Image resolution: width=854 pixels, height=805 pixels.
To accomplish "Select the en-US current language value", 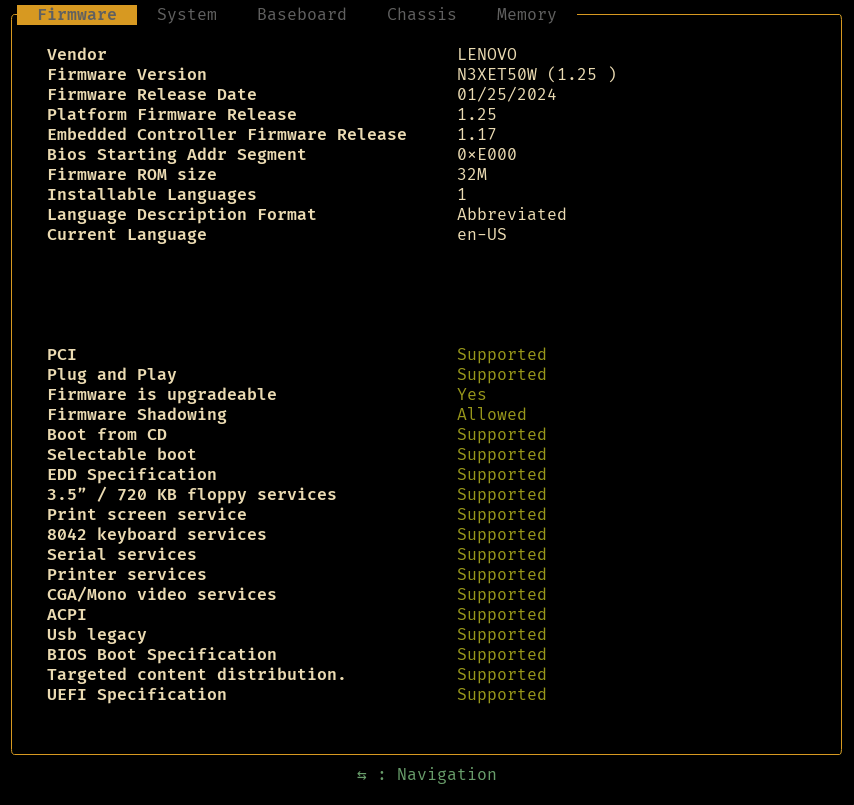I will coord(482,235).
